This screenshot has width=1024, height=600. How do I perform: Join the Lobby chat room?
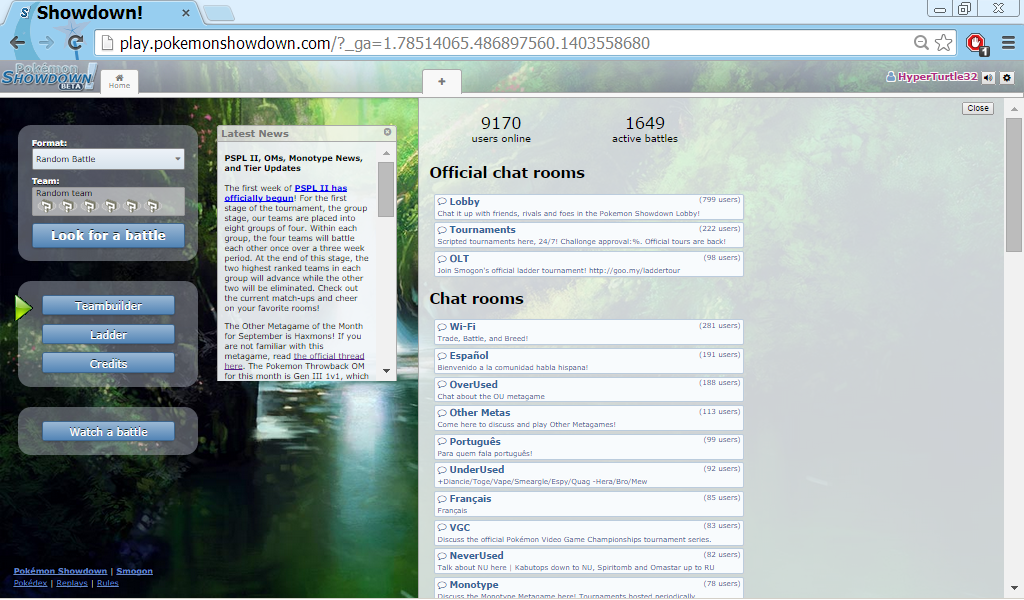589,207
